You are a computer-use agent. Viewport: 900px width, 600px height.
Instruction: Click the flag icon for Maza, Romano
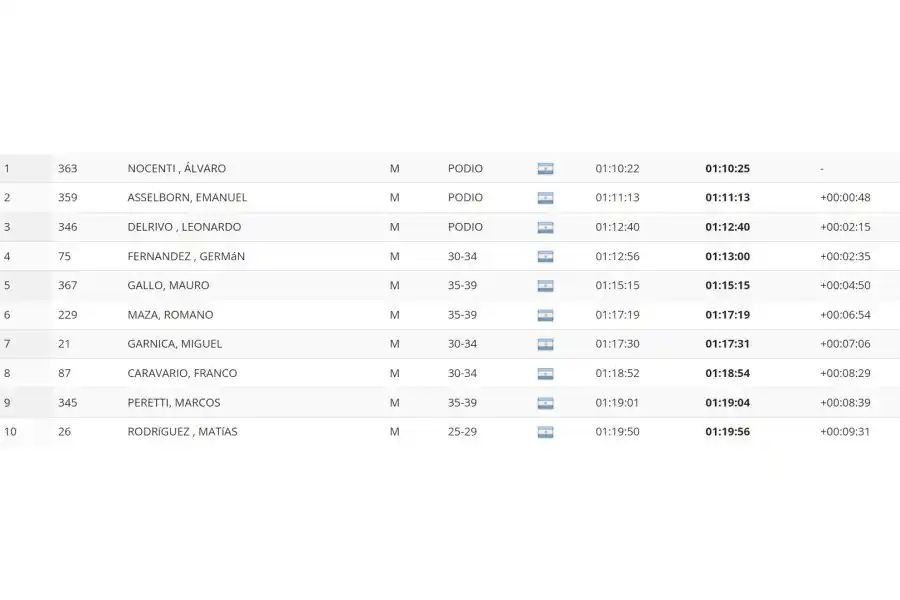point(545,315)
